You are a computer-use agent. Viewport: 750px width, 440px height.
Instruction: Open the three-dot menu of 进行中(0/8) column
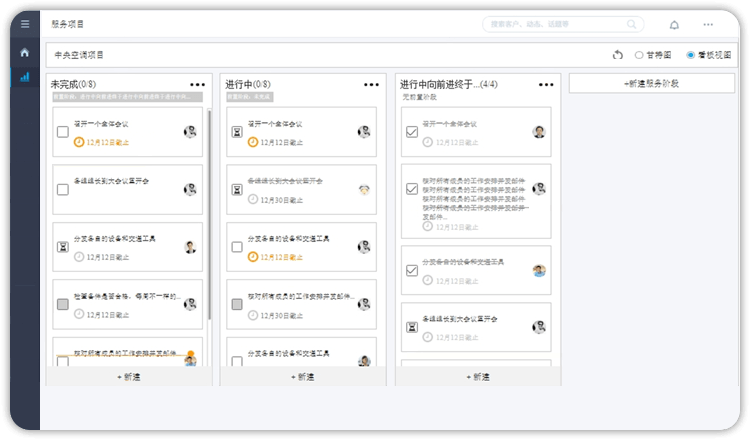371,85
